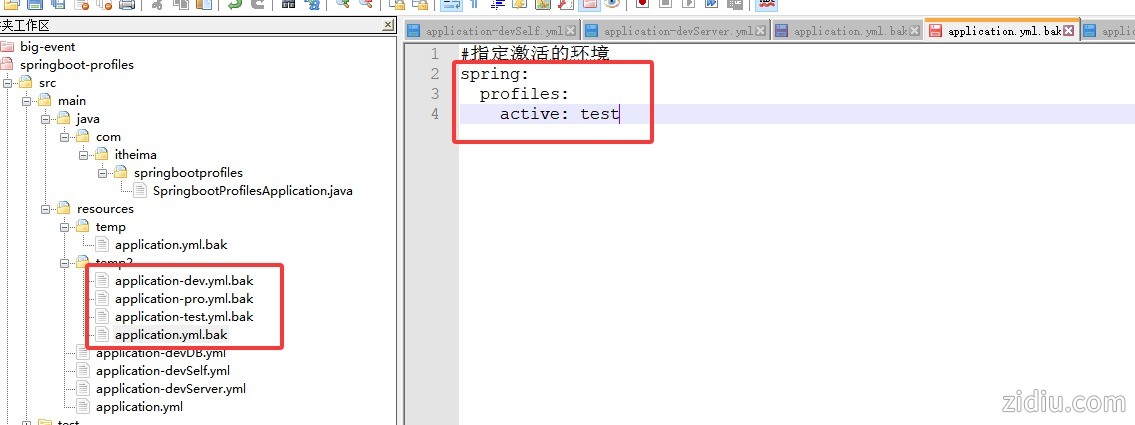Screen dimensions: 1135x425
Task: Toggle word wrap in the toolbar
Action: point(451,4)
